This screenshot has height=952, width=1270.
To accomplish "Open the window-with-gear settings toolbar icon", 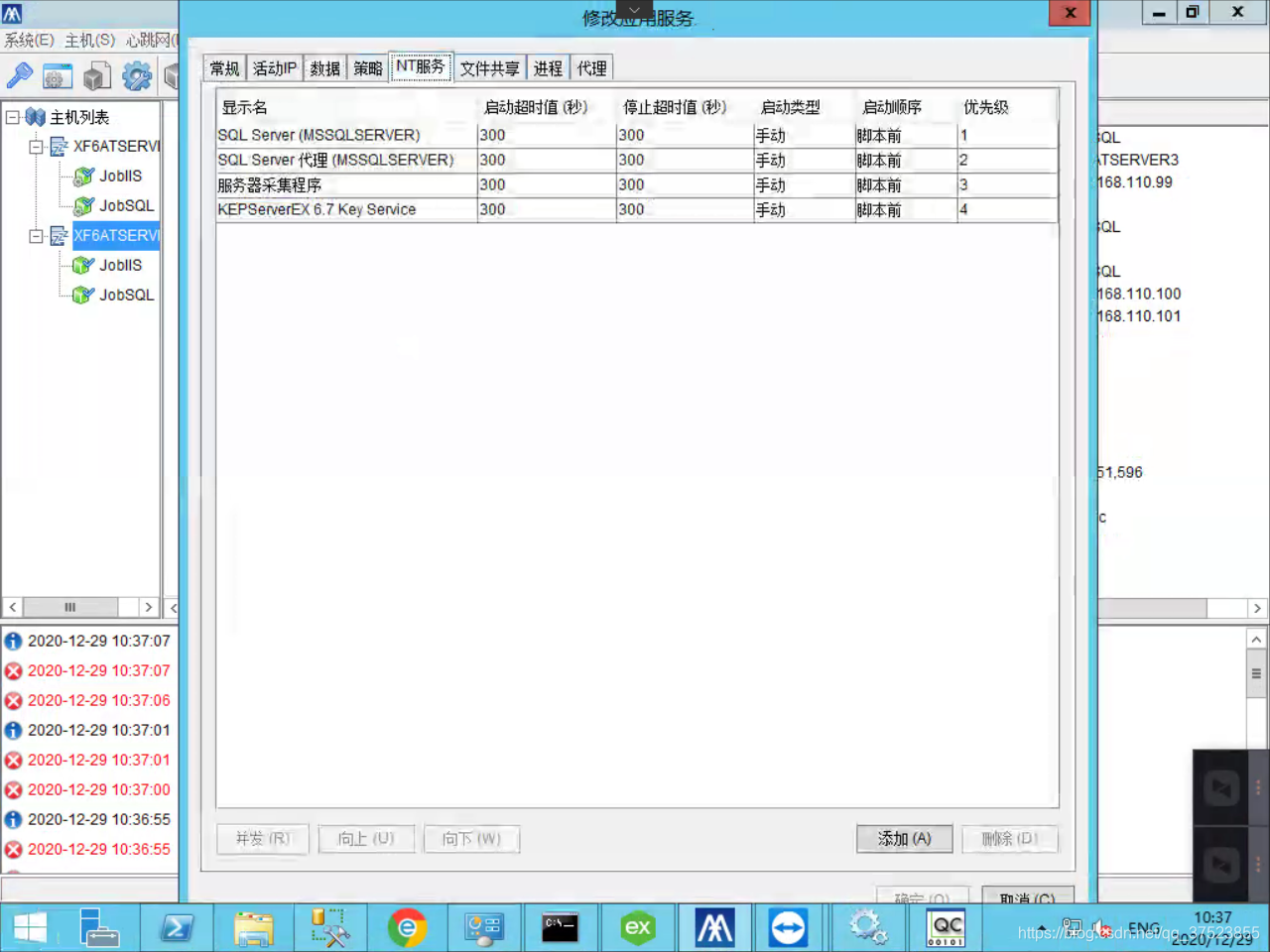I will pyautogui.click(x=58, y=76).
